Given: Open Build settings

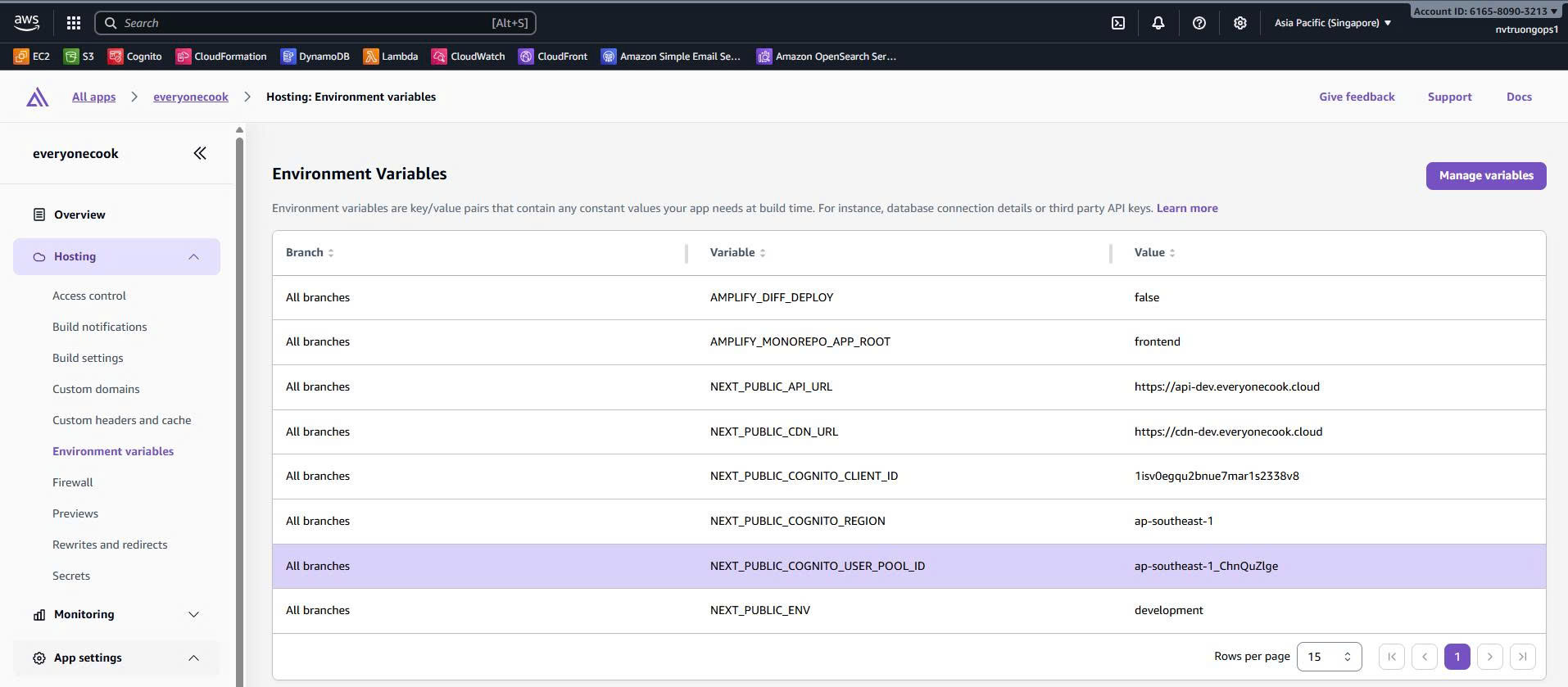Looking at the screenshot, I should point(88,358).
